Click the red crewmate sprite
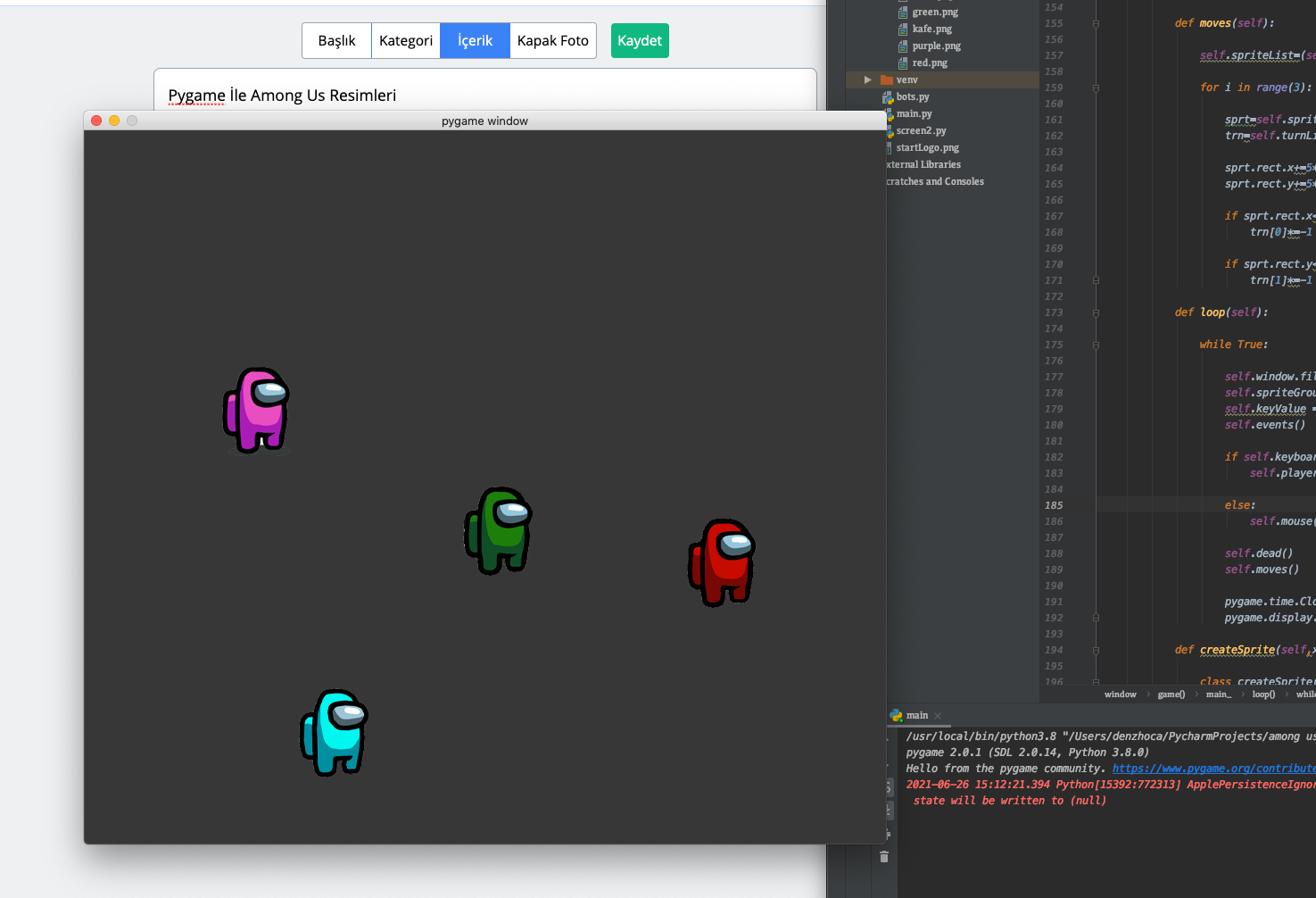Screen dimensions: 1316x898 click(722, 562)
